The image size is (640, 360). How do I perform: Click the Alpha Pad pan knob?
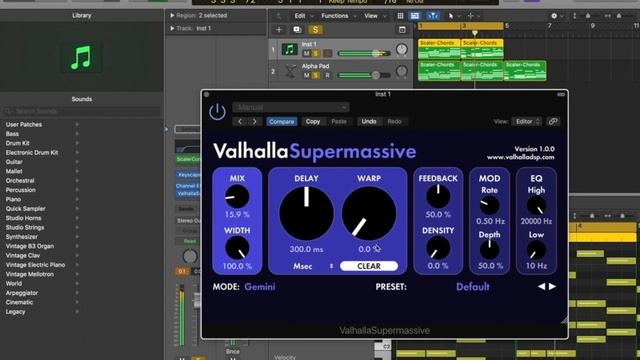tap(402, 72)
